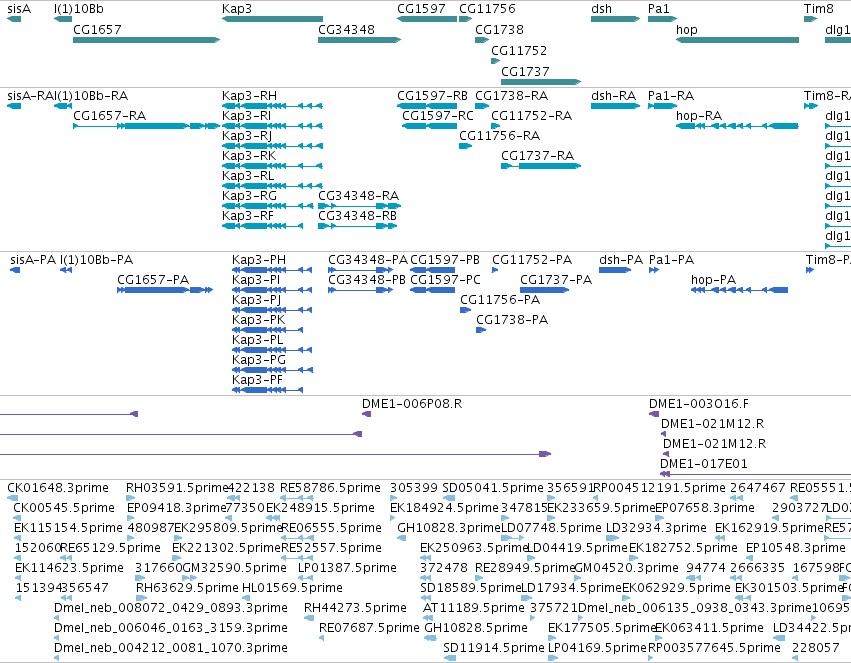Click the CG1737 gene bar
Viewport: 851px width, 663px height.
541,82
